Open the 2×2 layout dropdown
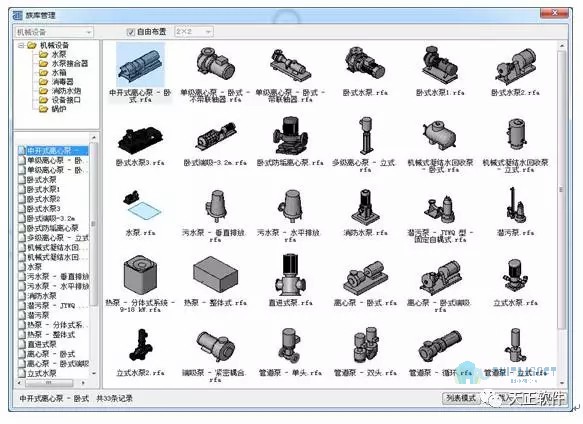 click(194, 32)
